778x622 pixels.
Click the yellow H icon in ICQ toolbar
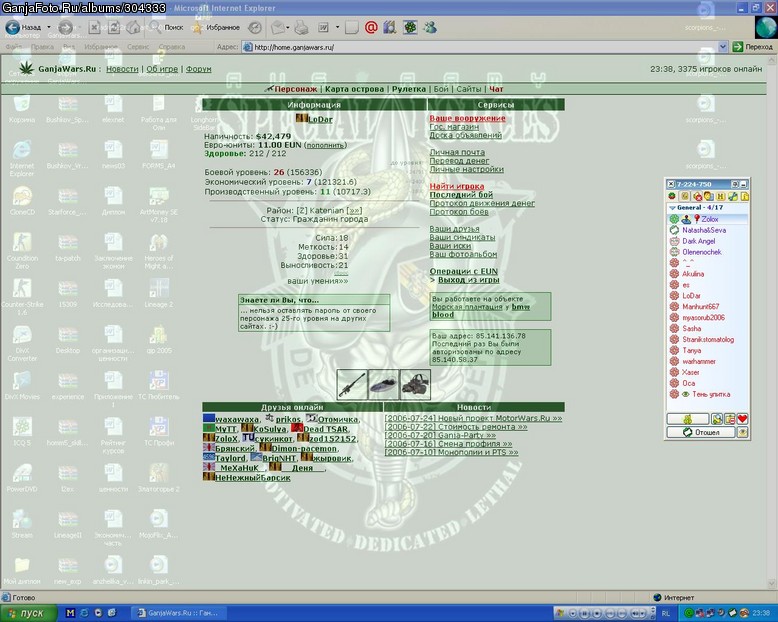coord(721,197)
